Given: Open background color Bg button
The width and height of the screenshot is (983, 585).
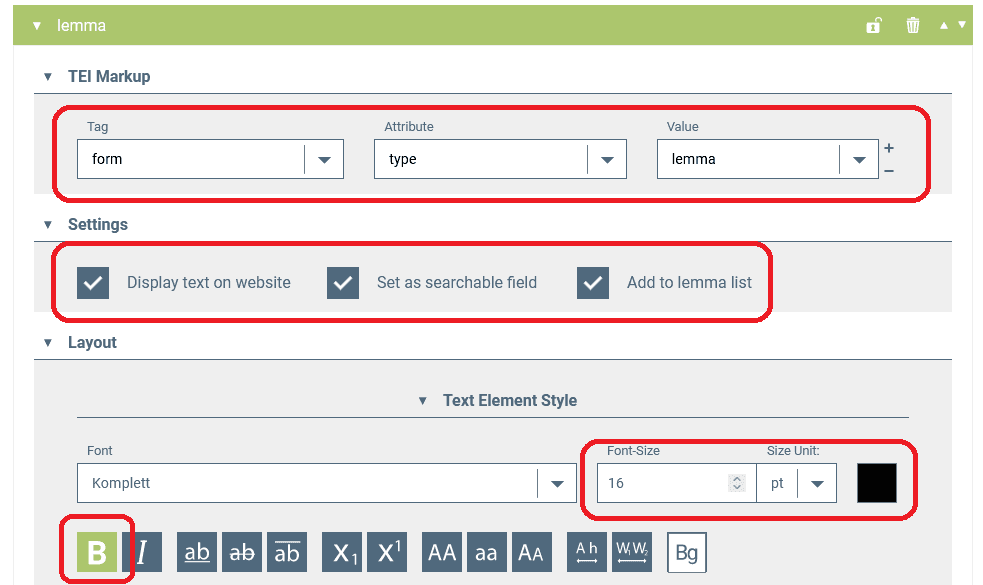Looking at the screenshot, I should (x=687, y=552).
